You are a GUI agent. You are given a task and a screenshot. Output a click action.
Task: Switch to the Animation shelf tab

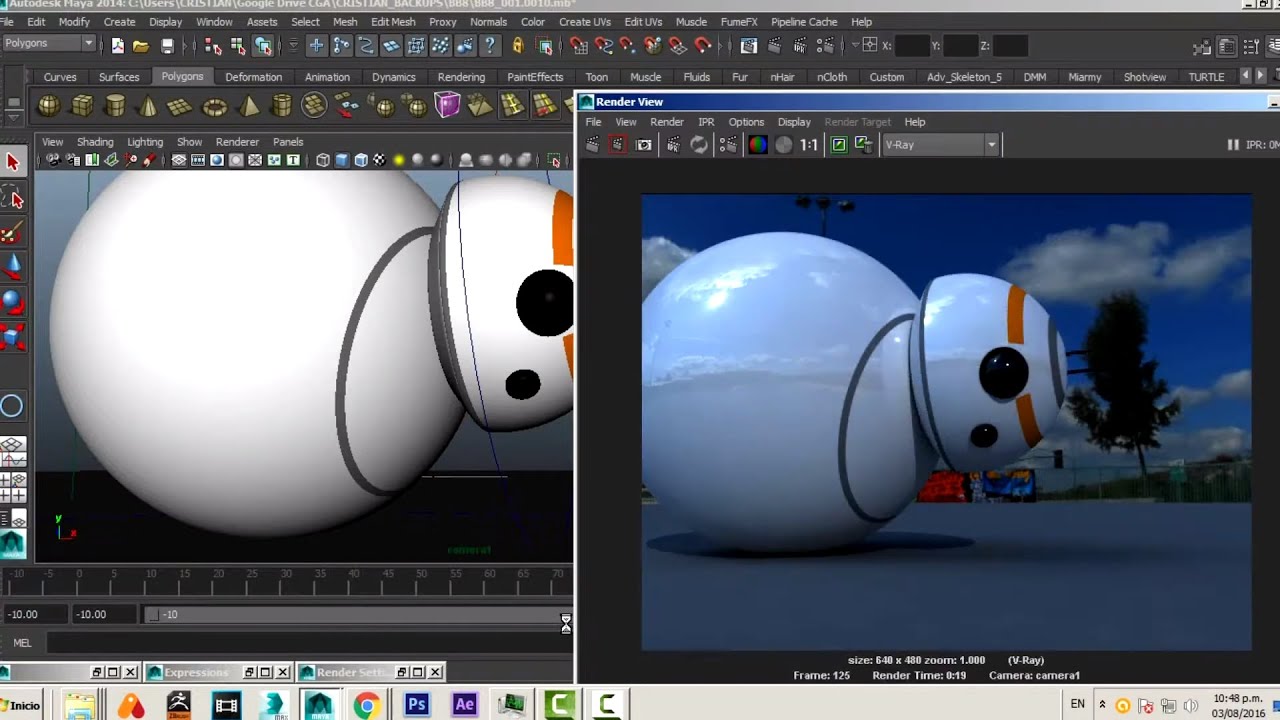point(327,77)
